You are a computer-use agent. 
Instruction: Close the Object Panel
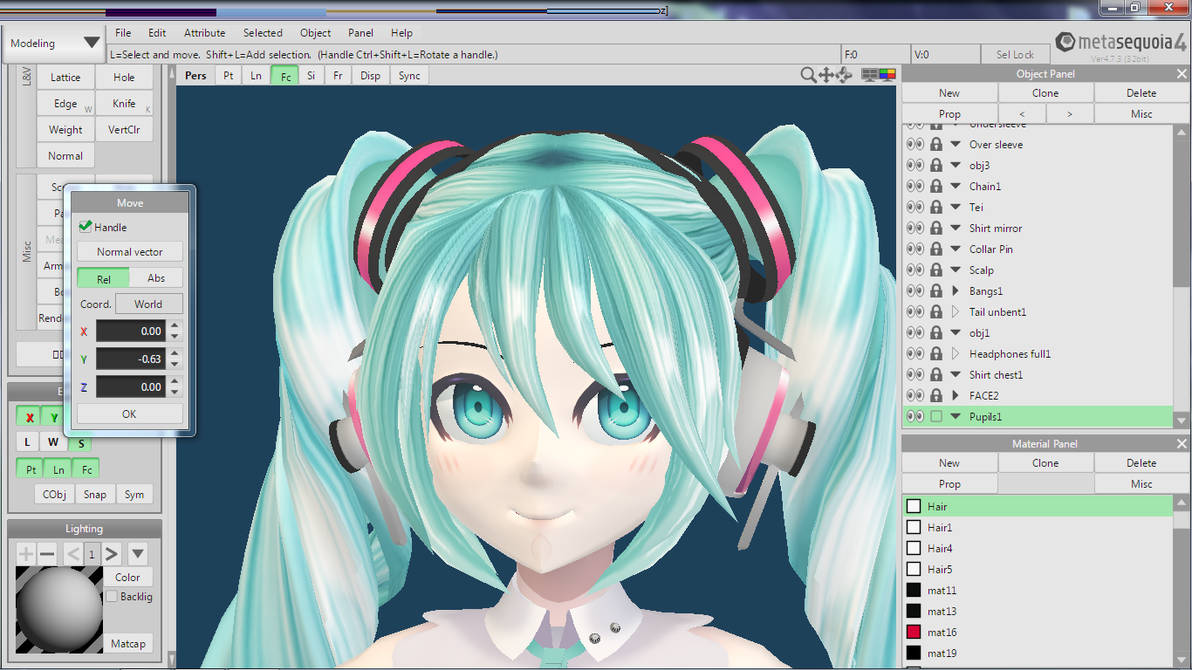tap(1181, 74)
